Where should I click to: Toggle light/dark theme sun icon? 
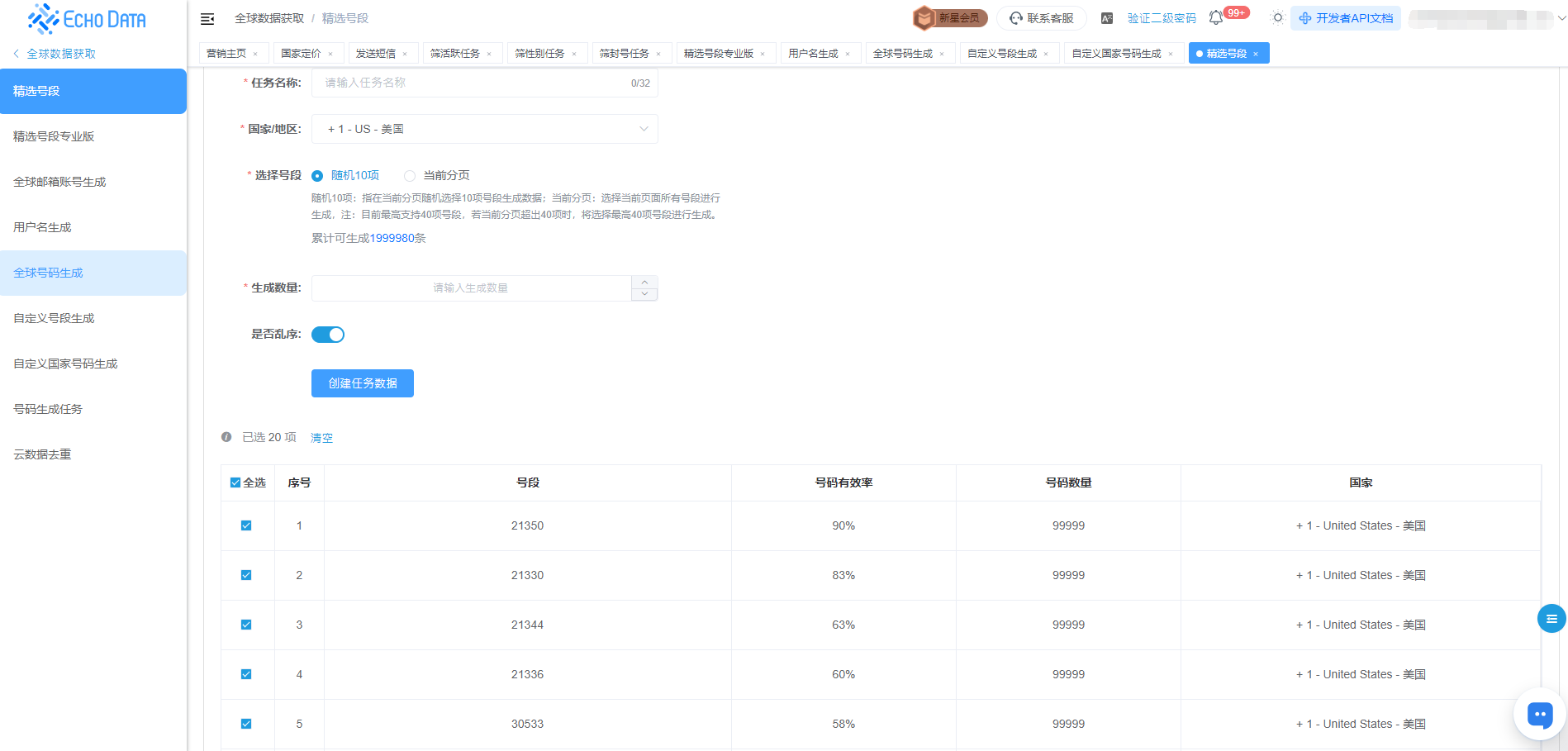tap(1277, 18)
